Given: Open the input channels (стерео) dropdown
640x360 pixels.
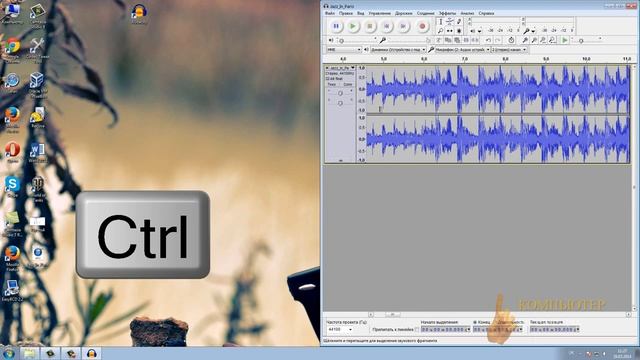Looking at the screenshot, I should point(509,49).
